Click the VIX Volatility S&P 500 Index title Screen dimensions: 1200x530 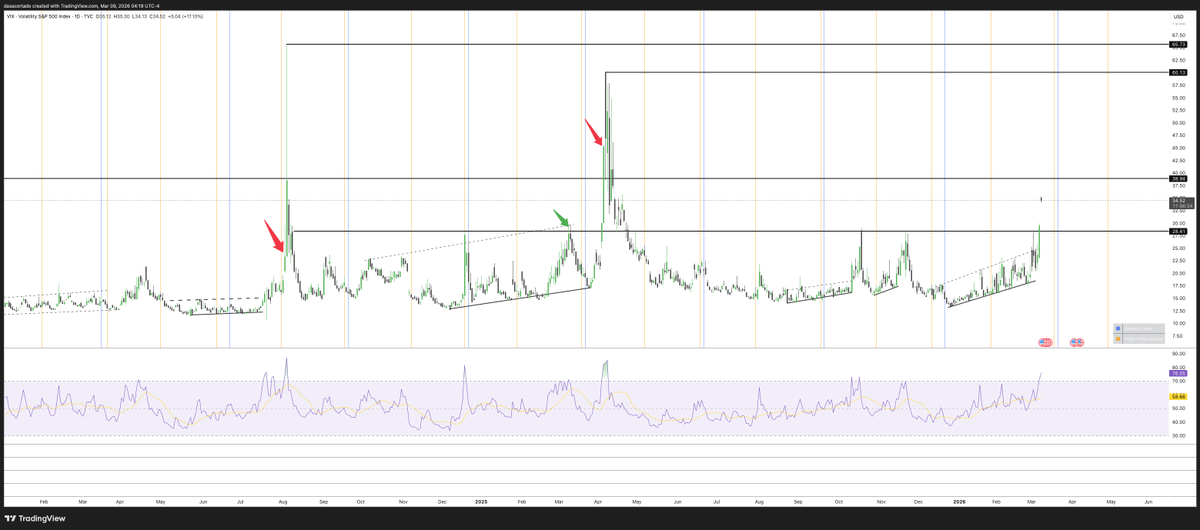point(39,16)
